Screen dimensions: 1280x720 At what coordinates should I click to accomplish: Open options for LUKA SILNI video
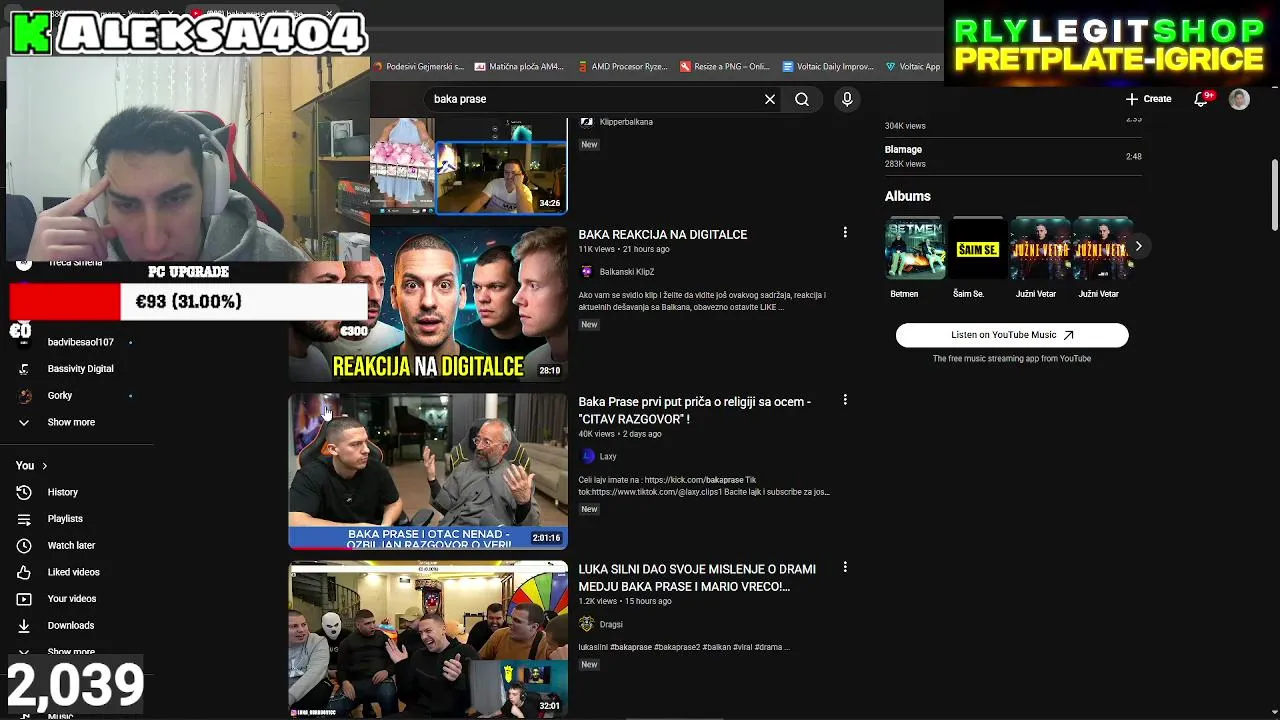point(845,567)
